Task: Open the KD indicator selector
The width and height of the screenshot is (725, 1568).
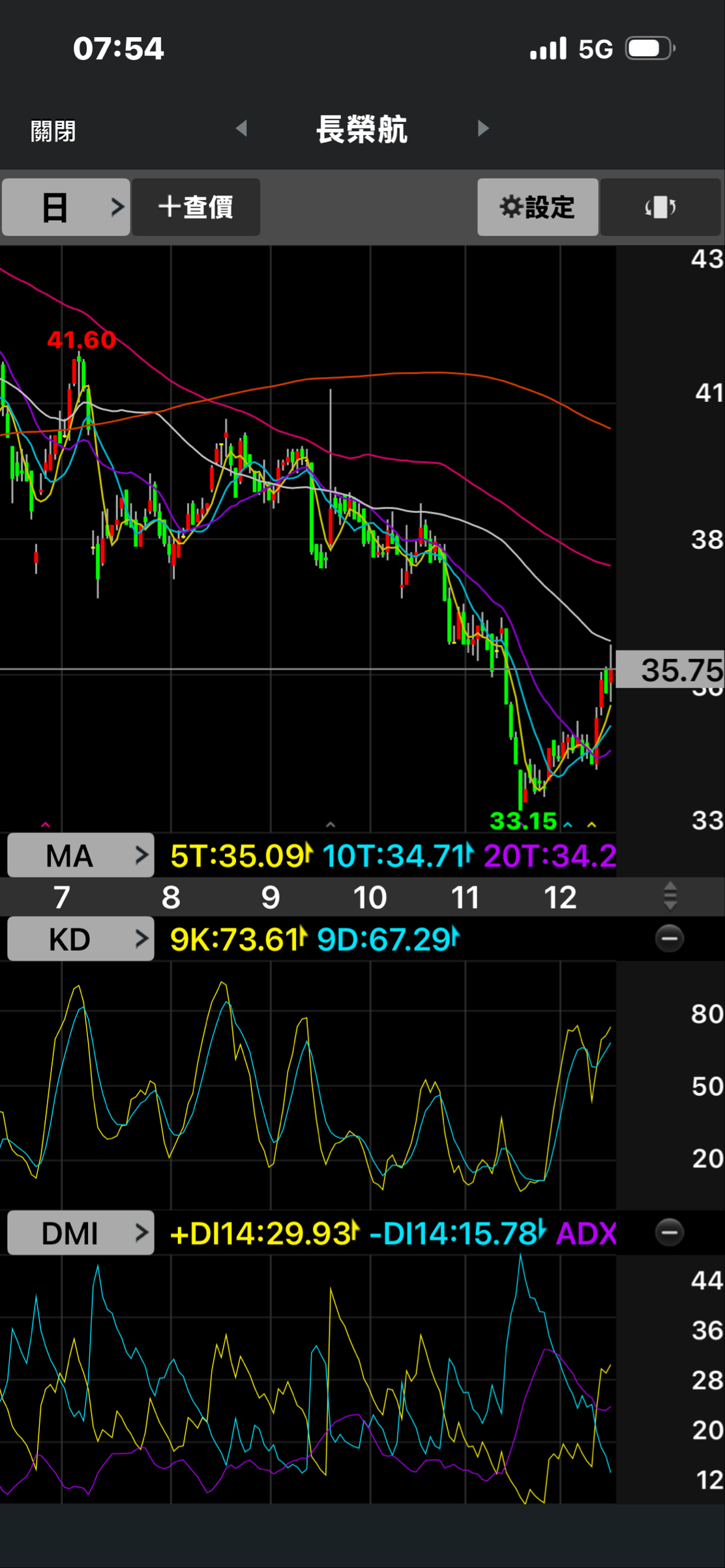Action: (81, 938)
